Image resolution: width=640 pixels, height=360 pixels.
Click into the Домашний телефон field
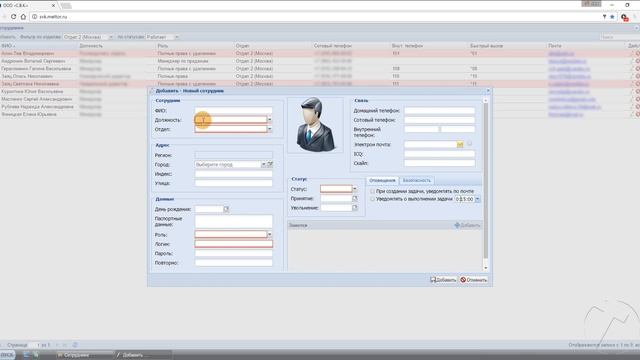coord(440,110)
